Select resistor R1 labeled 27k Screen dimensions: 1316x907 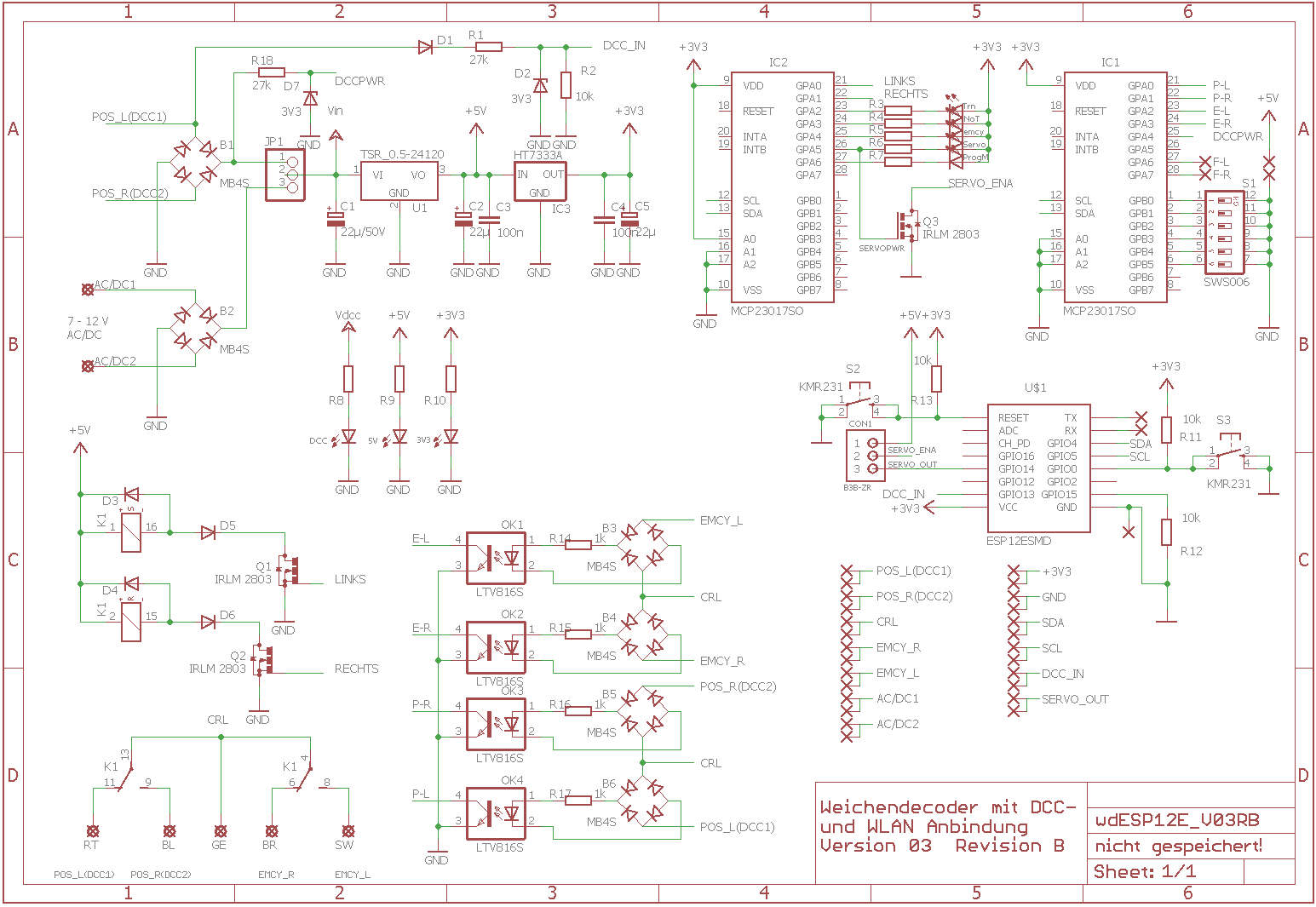tap(488, 47)
